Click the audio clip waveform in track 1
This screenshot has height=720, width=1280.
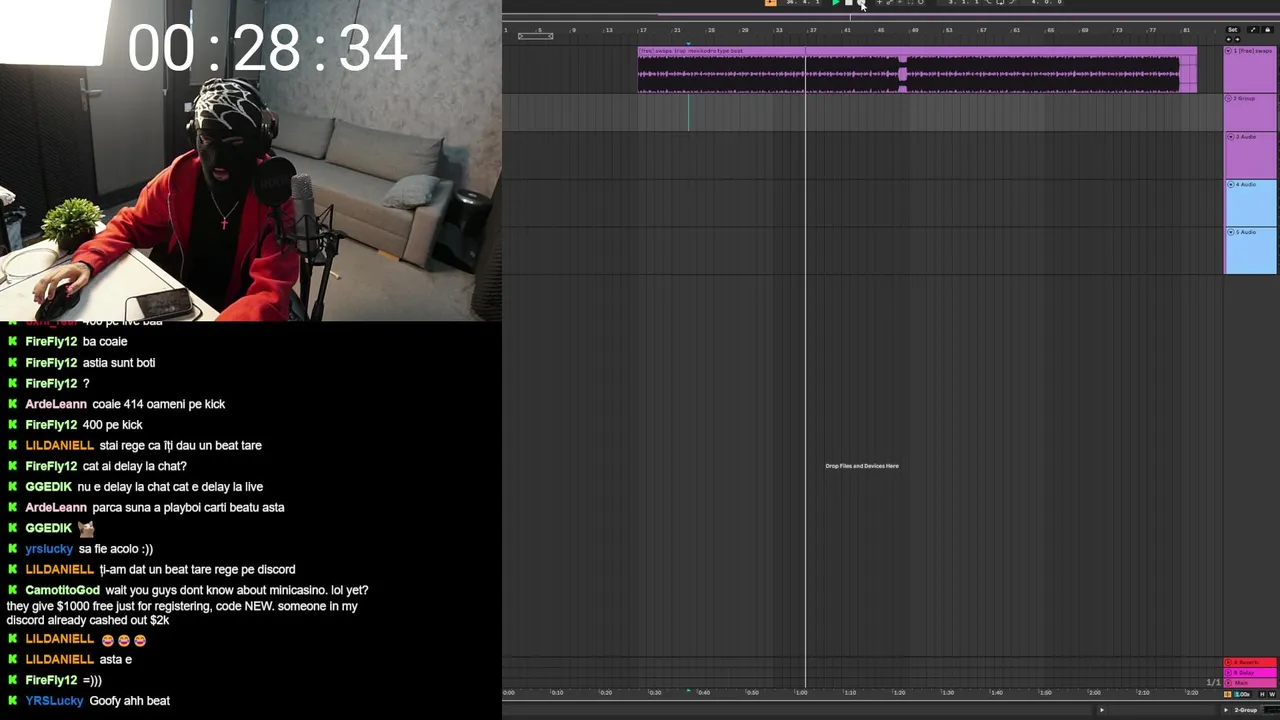(x=917, y=74)
